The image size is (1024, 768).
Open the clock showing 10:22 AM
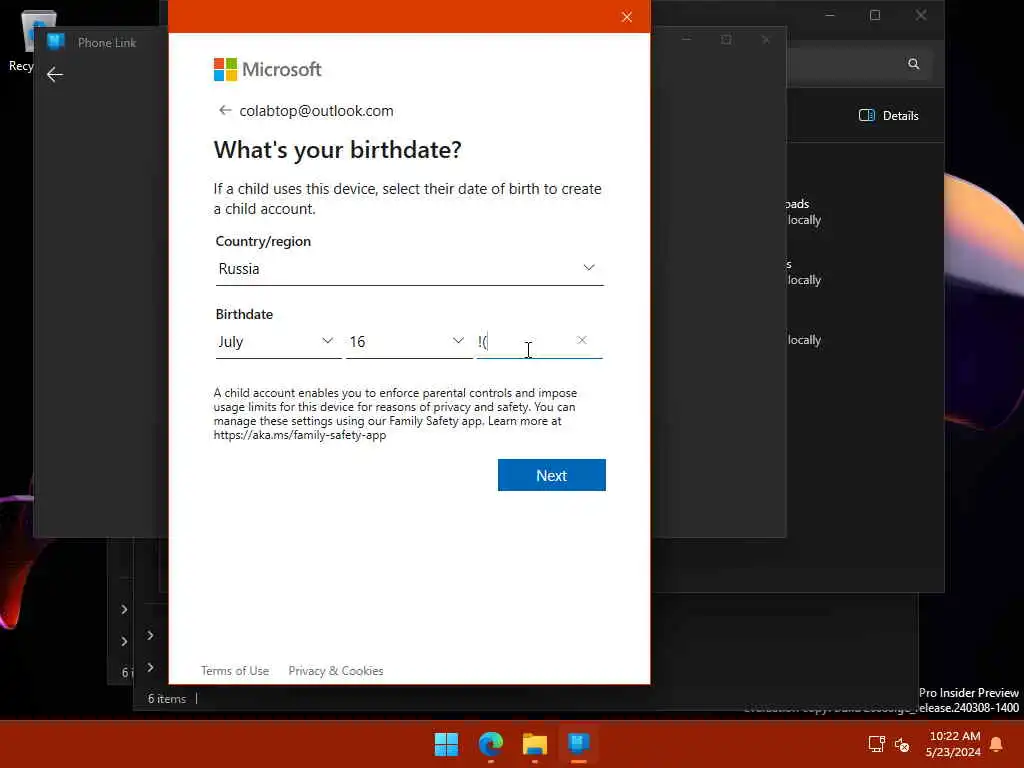point(953,744)
